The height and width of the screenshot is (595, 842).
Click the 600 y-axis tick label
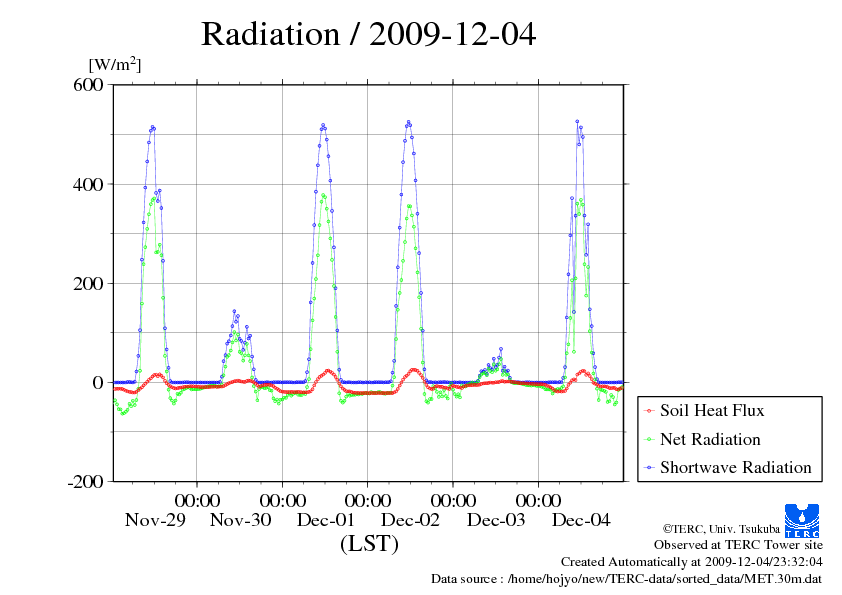[x=89, y=85]
